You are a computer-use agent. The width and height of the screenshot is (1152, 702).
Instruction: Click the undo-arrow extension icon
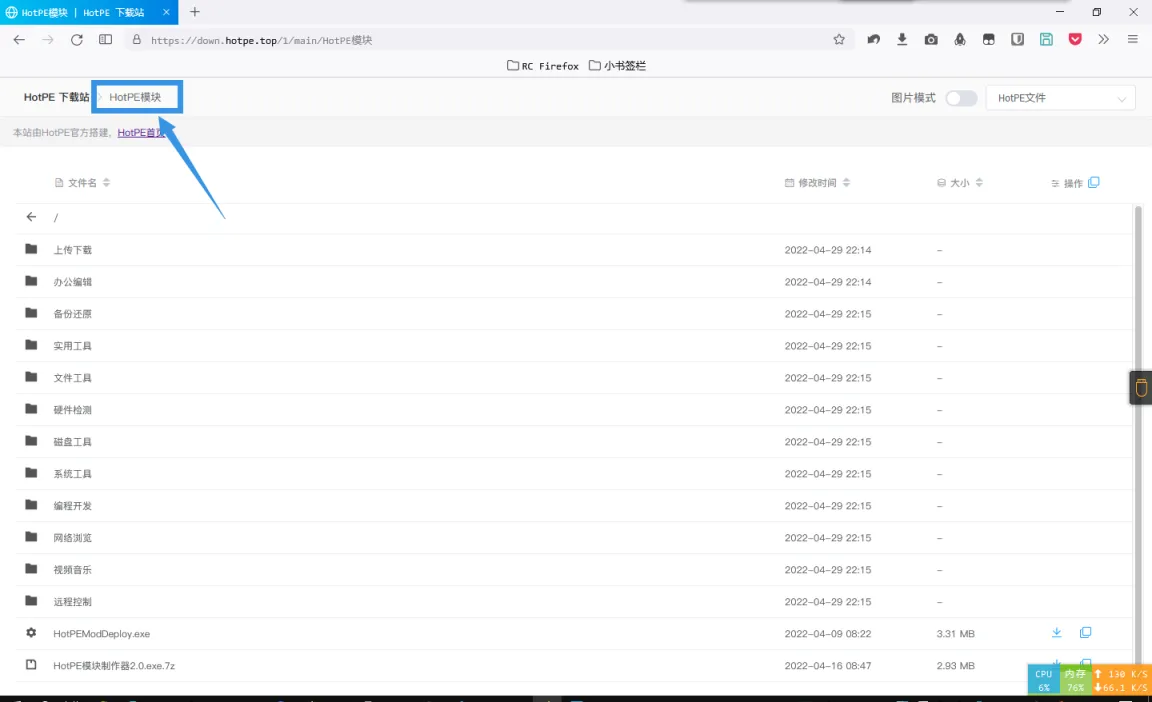click(874, 40)
